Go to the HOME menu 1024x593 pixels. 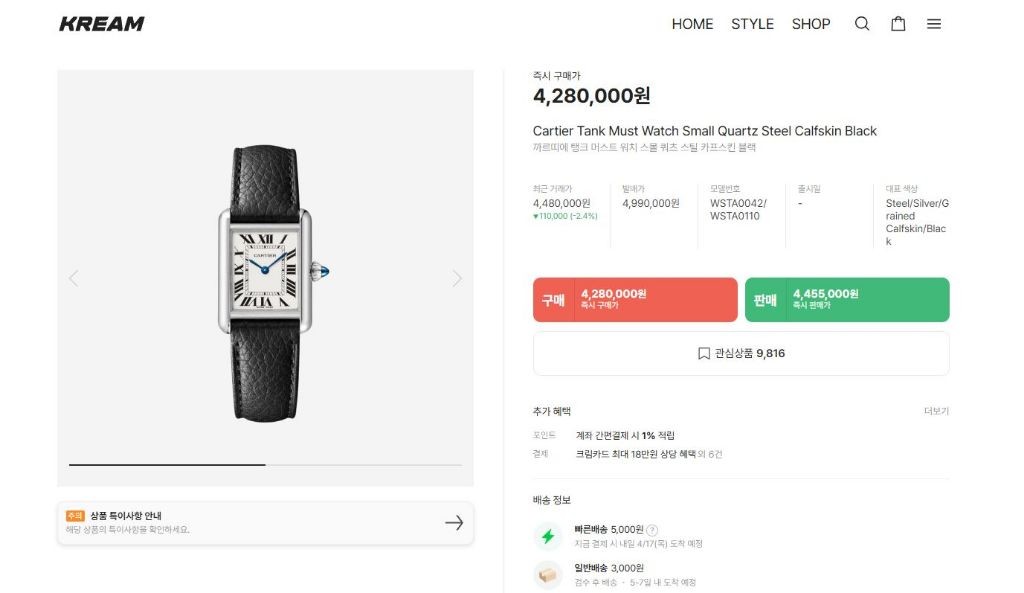[692, 24]
